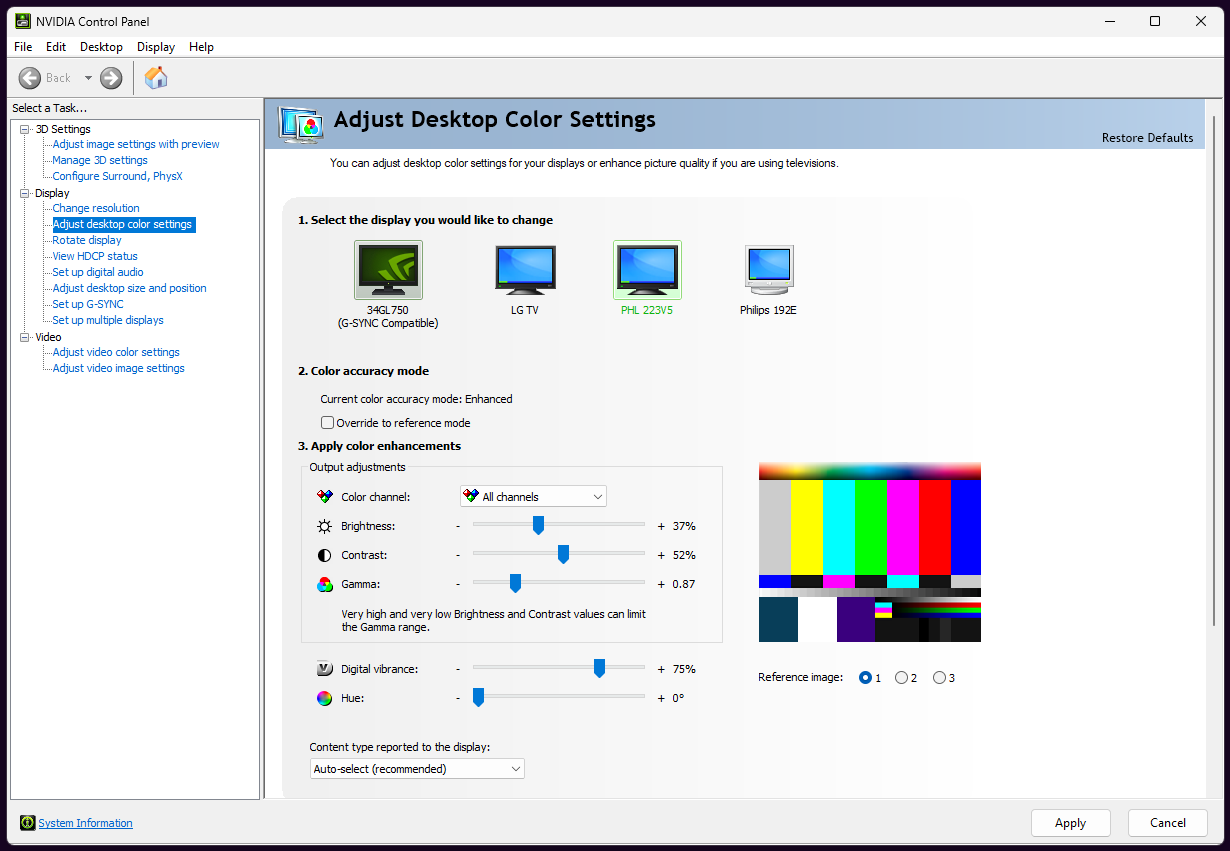Select the Brightness sun icon
Image resolution: width=1230 pixels, height=851 pixels.
(324, 525)
